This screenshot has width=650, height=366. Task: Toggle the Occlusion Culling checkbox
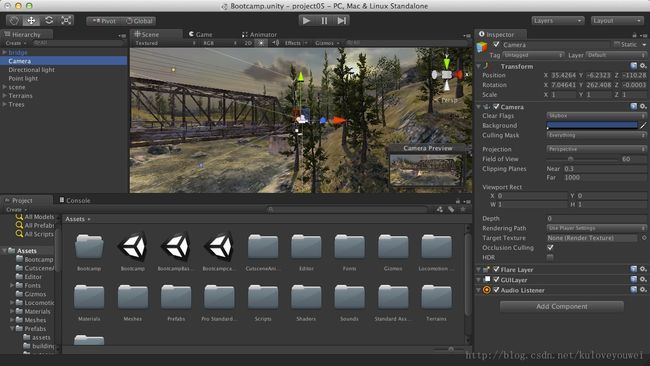click(550, 247)
